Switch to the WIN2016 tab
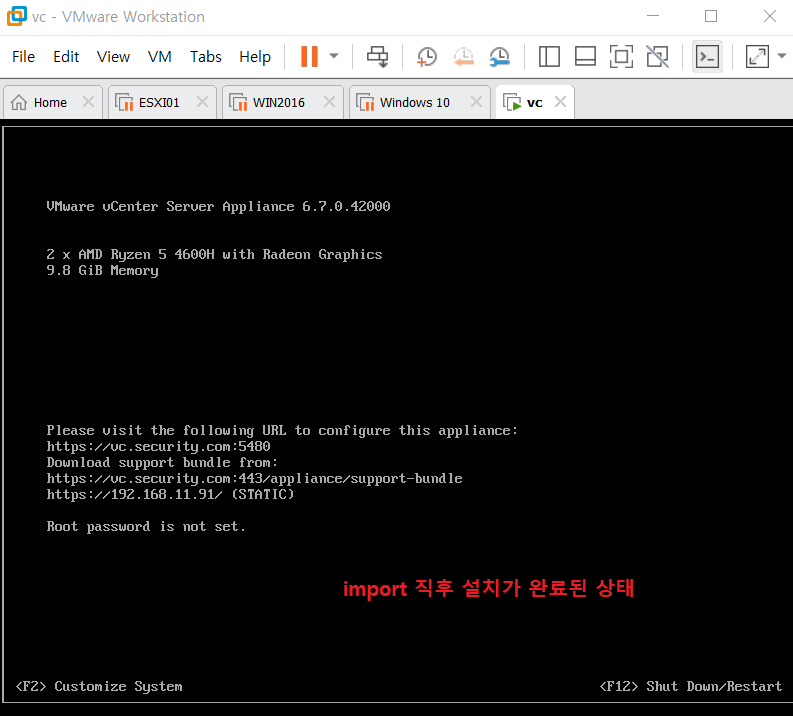Image resolution: width=793 pixels, height=716 pixels. pos(282,103)
